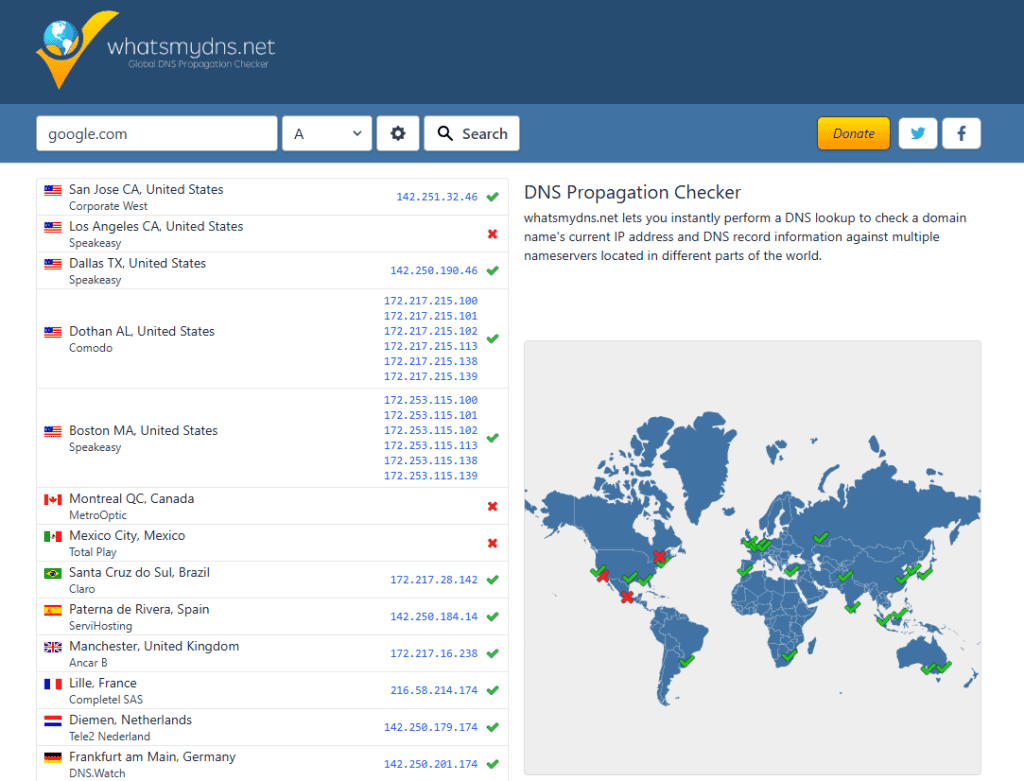Open IP address 172.217.28.142 link
Screen dimensions: 1024x781
coord(434,579)
